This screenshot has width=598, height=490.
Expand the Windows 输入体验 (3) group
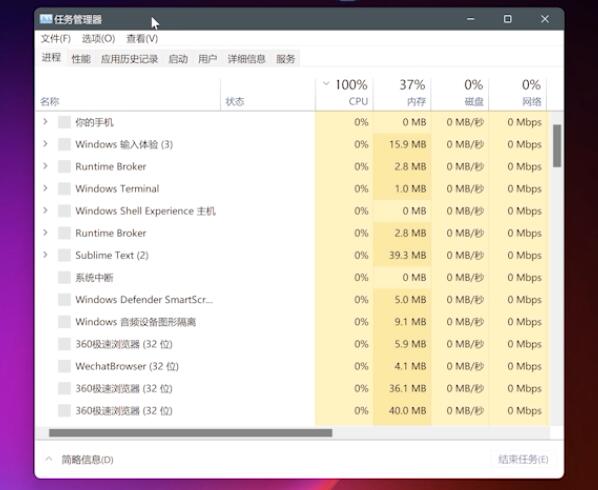coord(45,144)
